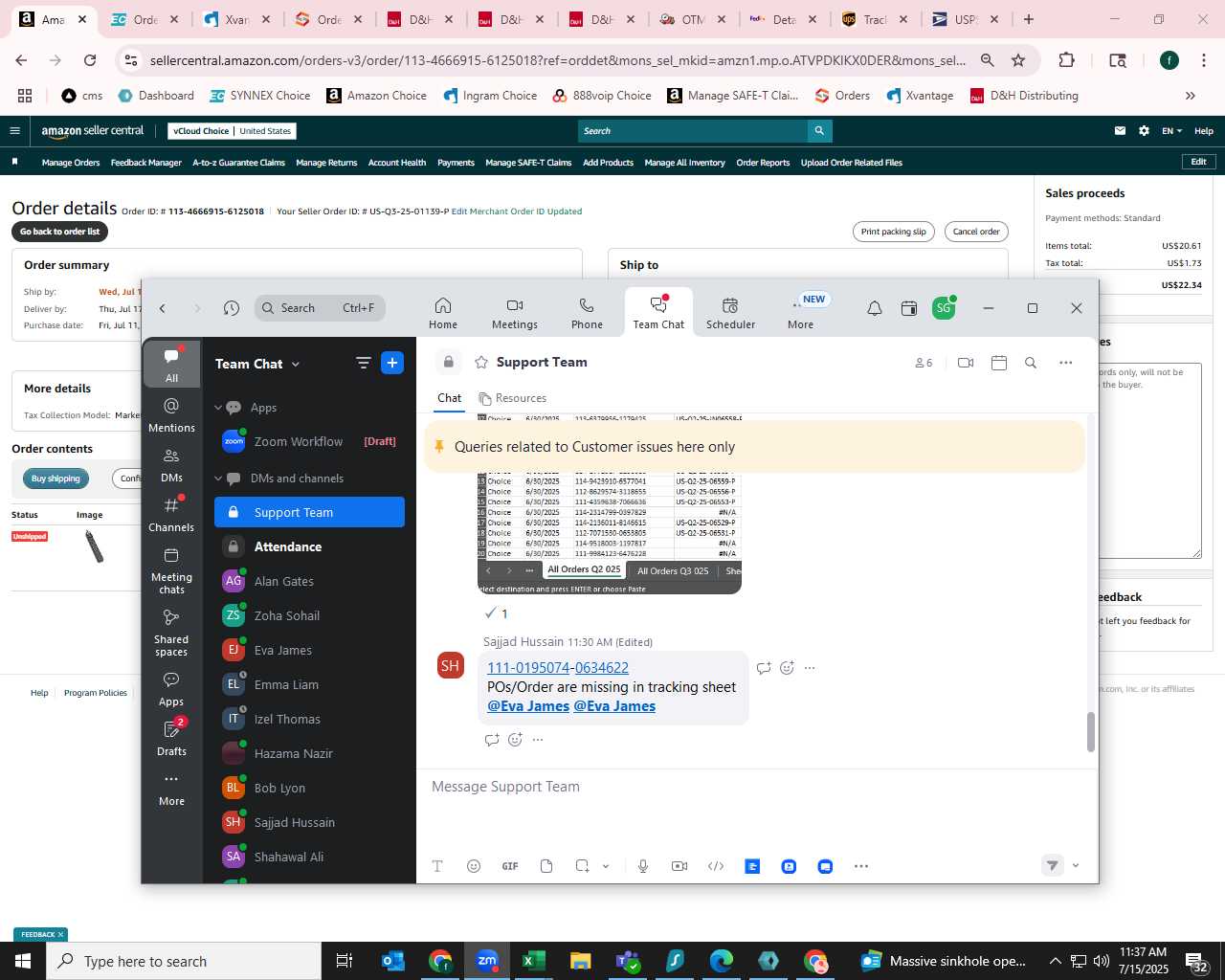Open More in the Zoom left sidebar

pyautogui.click(x=171, y=789)
